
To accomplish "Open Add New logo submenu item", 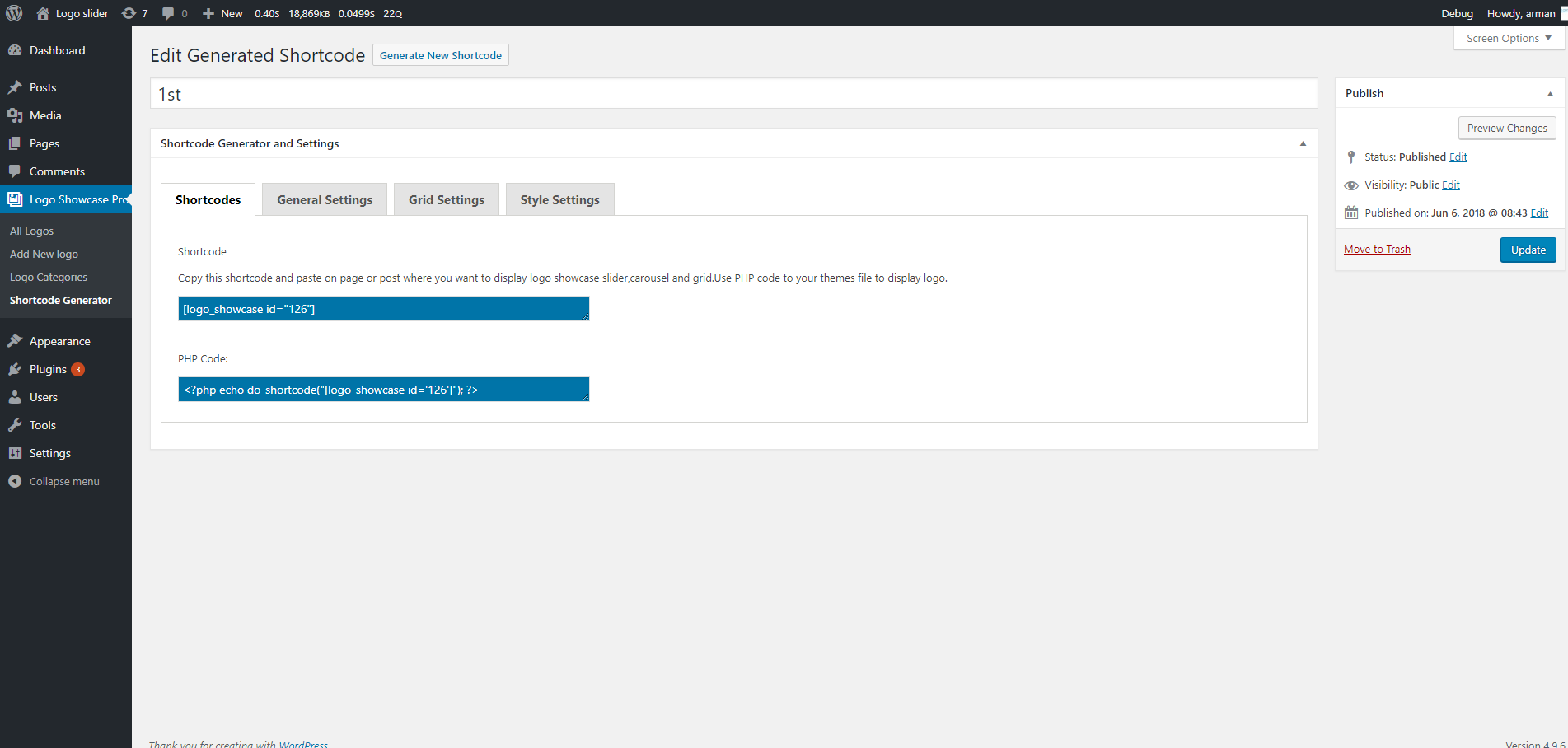I will coord(44,255).
